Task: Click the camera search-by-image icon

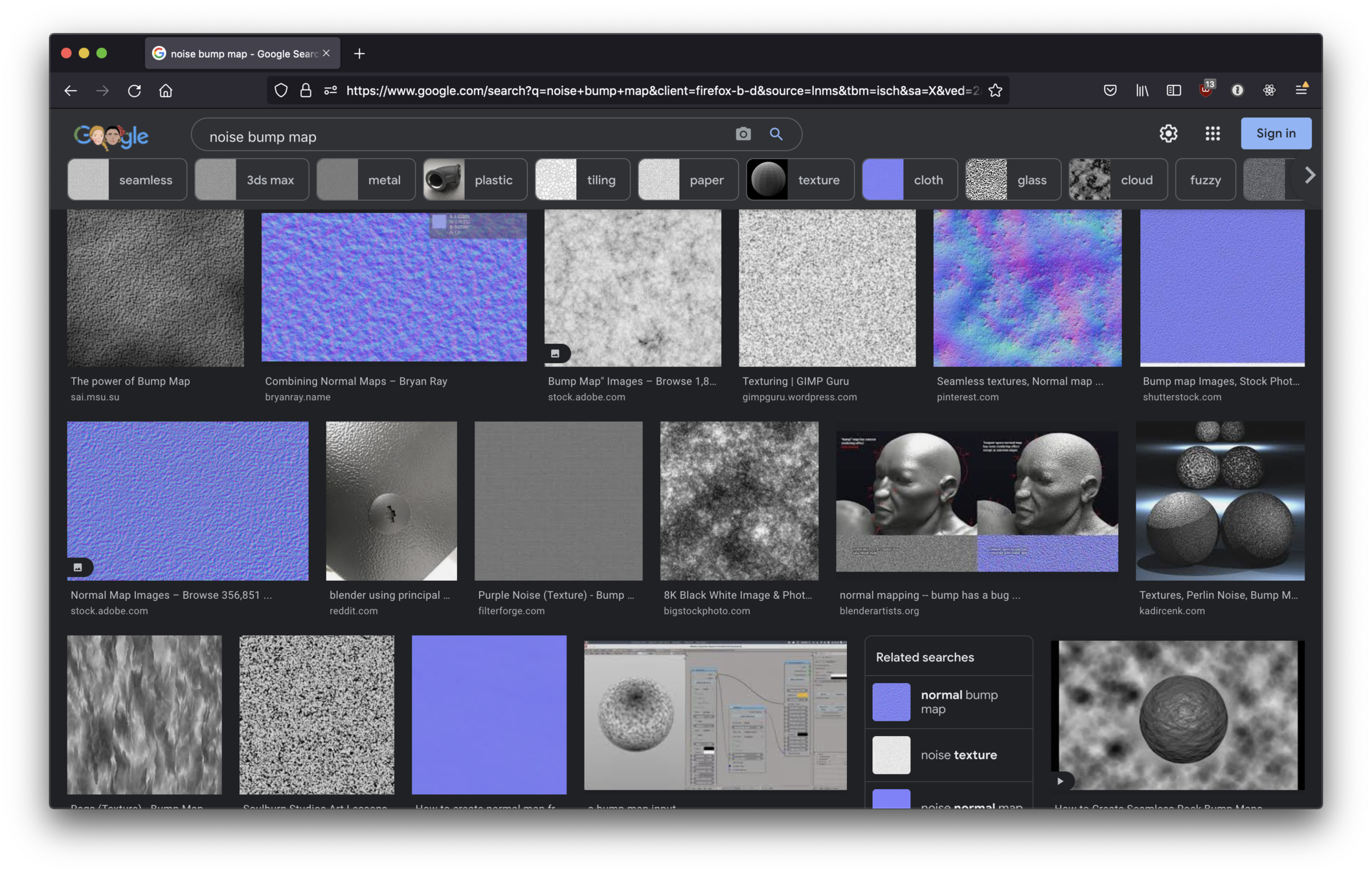Action: coord(743,134)
